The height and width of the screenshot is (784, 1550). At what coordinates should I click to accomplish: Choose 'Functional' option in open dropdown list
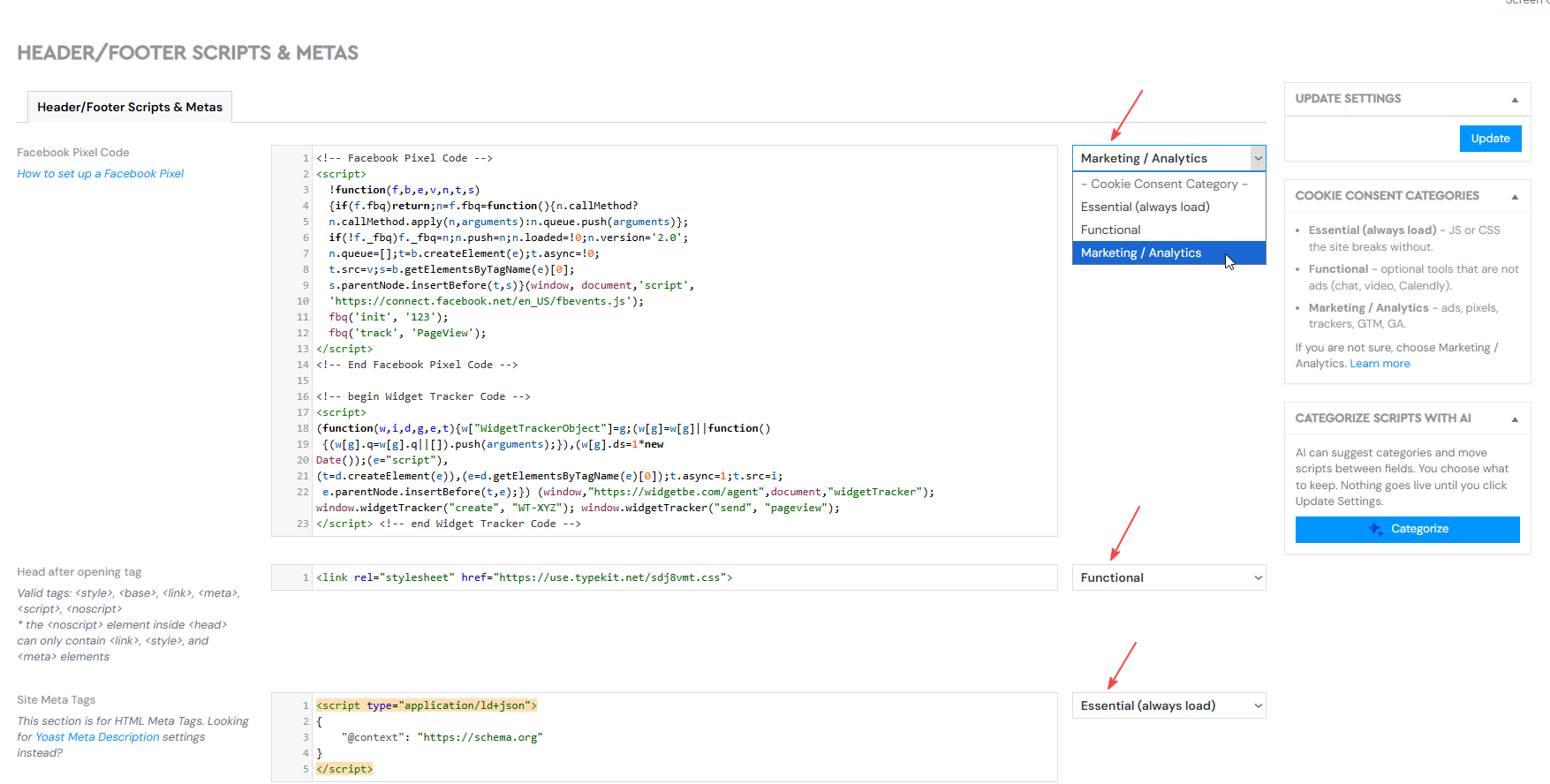tap(1168, 230)
